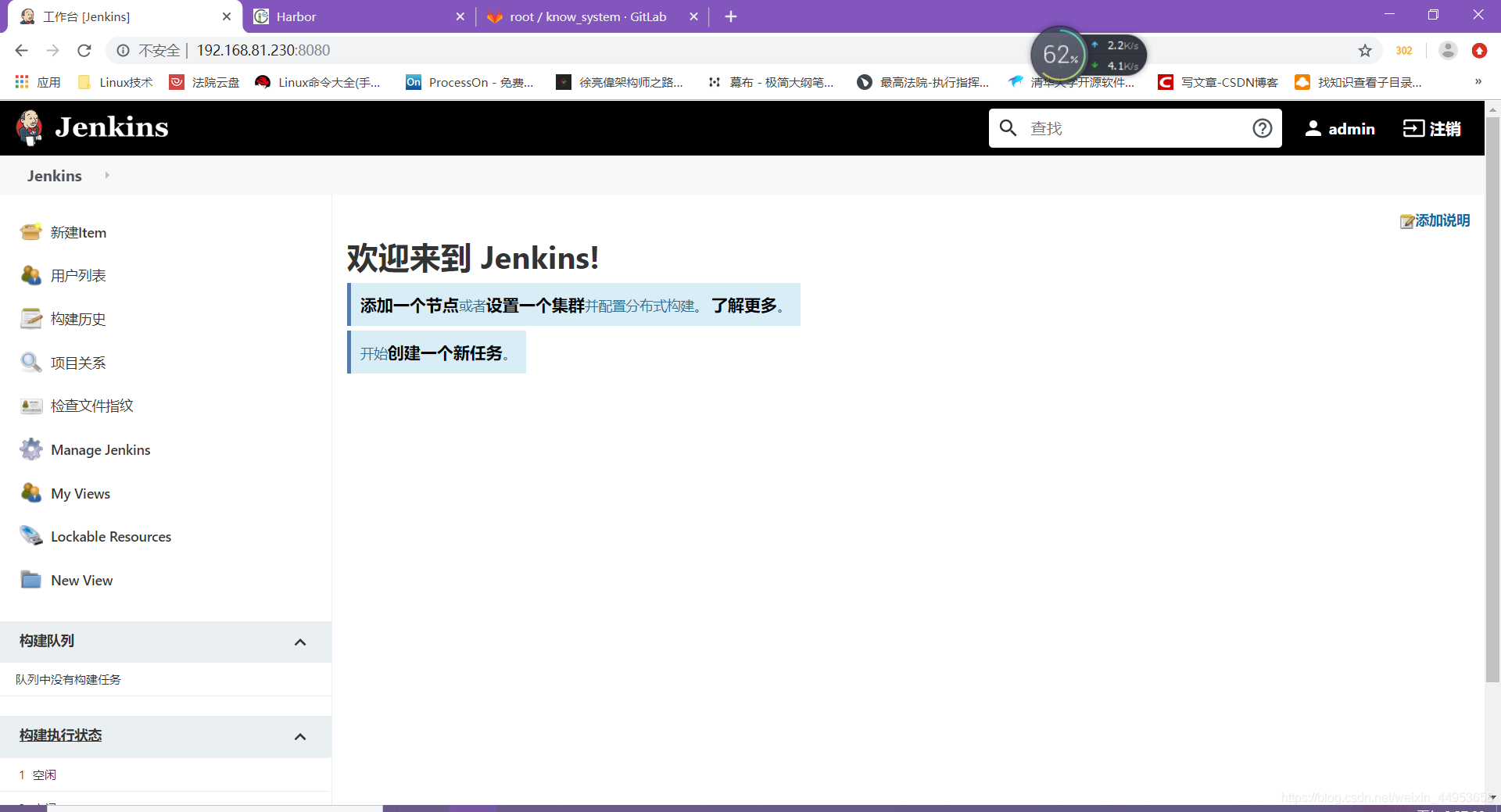The width and height of the screenshot is (1501, 812).
Task: Open ProcessOn bookmark
Action: coord(470,82)
